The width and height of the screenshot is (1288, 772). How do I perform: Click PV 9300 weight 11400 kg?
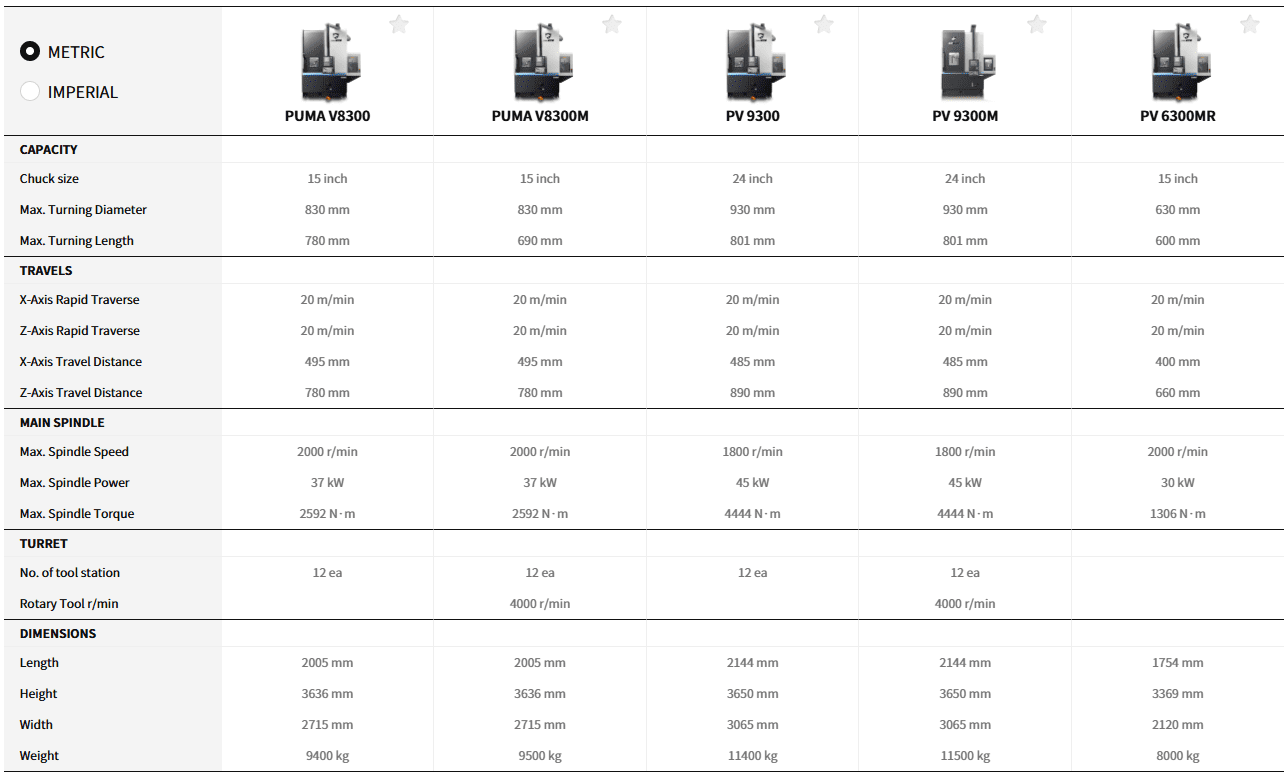(x=753, y=756)
